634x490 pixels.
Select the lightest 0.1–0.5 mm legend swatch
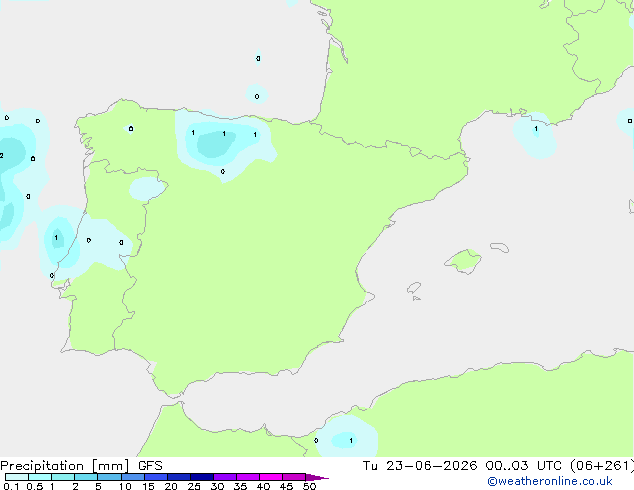[17, 477]
